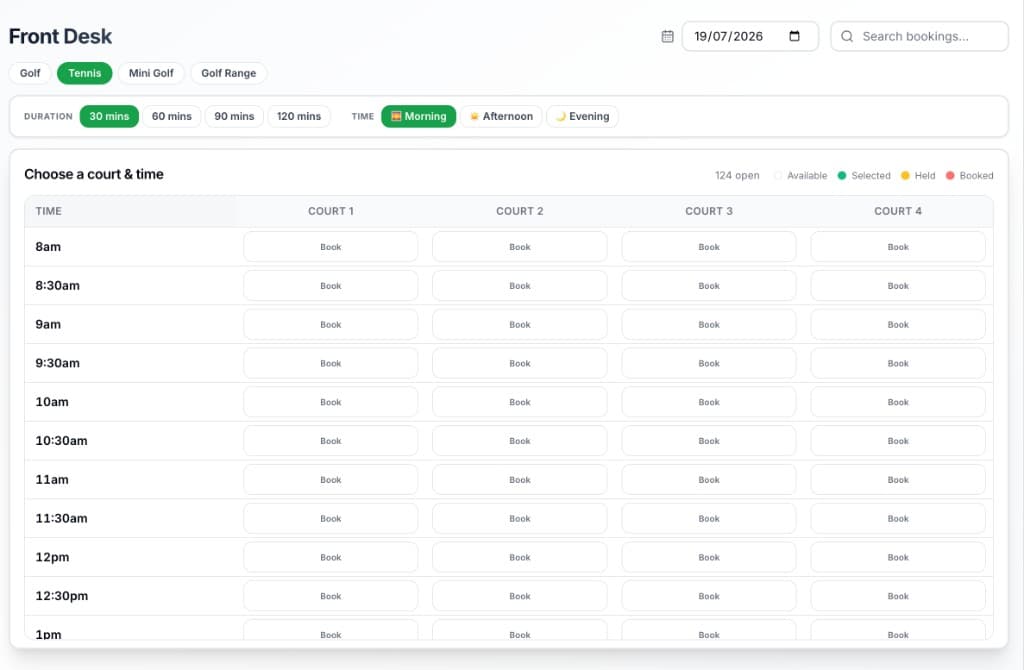Open the date picker icon inside the date field
1024x670 pixels.
pos(794,36)
